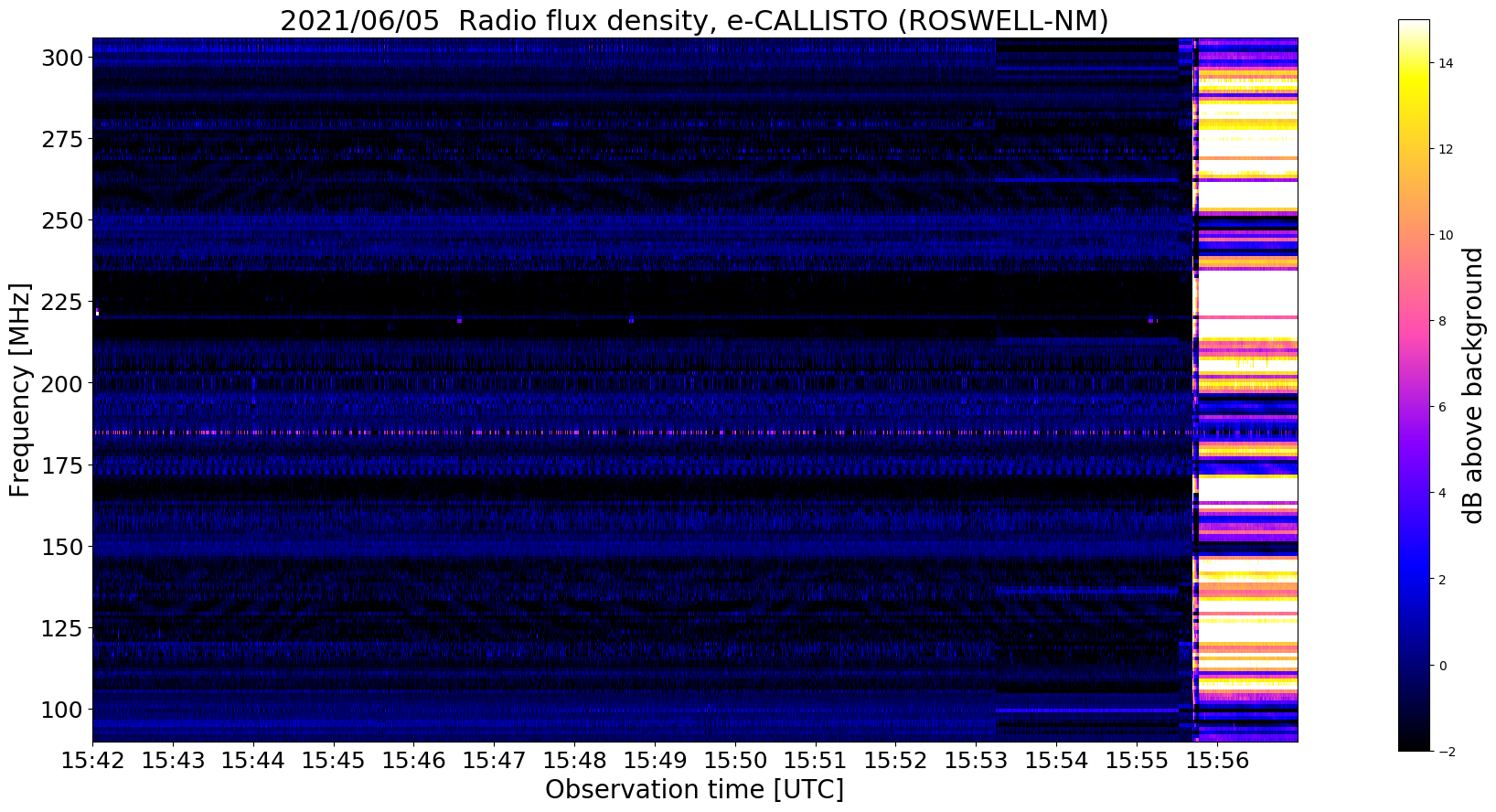Click the 300 frequency tick label
The image size is (1496, 812).
click(62, 58)
